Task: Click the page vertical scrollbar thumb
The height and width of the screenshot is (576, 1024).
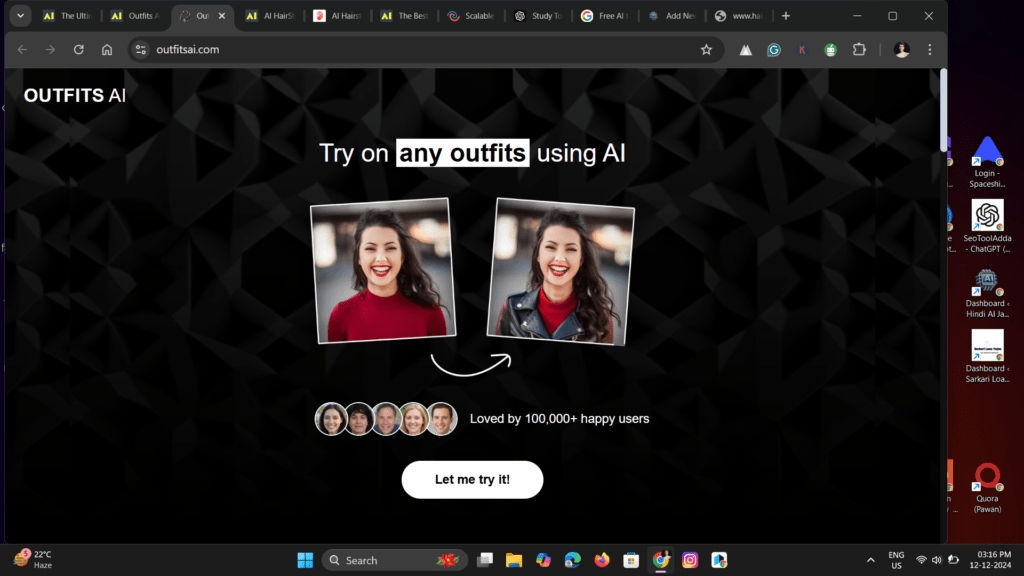Action: [x=943, y=110]
